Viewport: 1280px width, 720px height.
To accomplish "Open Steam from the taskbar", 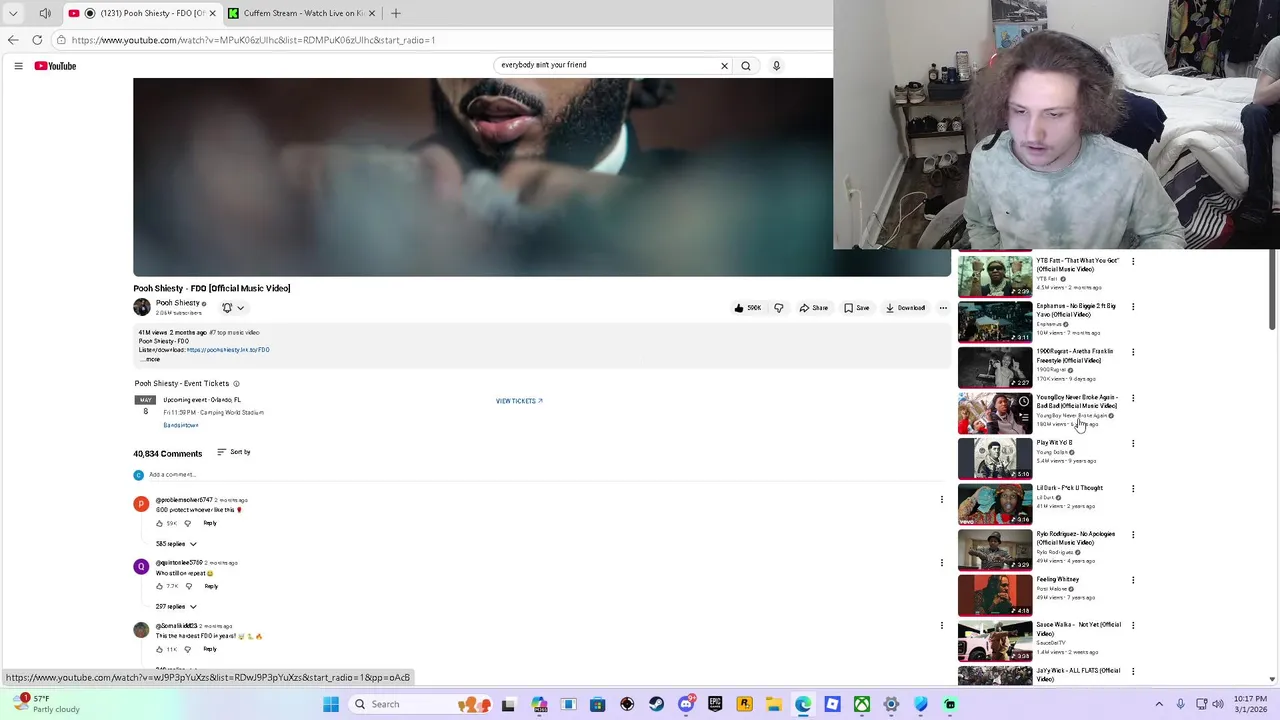I will [656, 704].
